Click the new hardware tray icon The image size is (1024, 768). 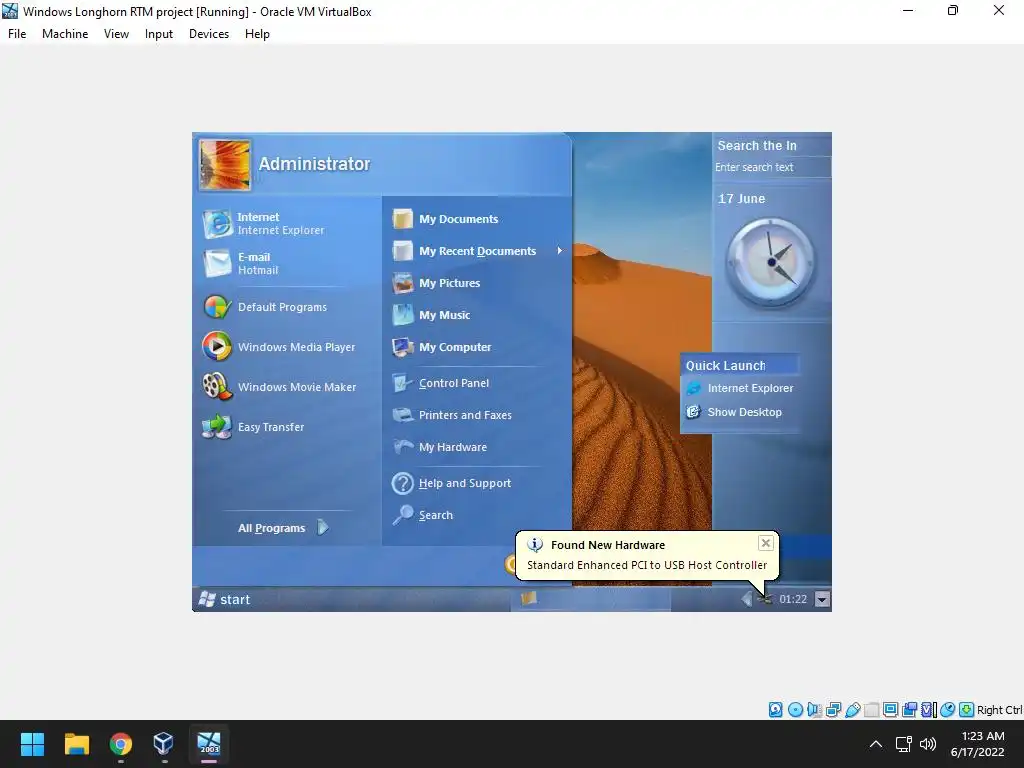[x=765, y=599]
